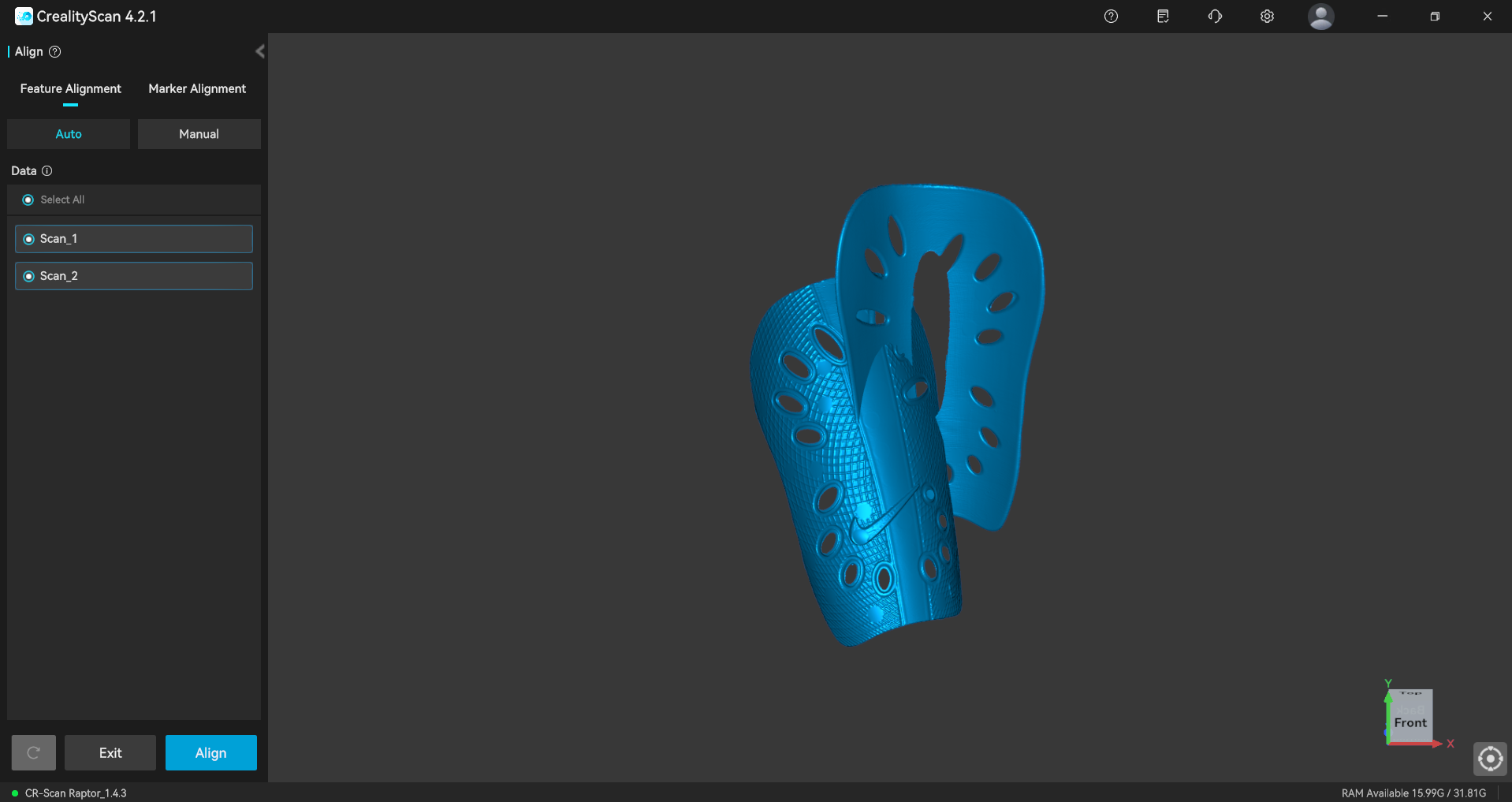
Task: Toggle the Scan_2 radio selection
Action: [29, 276]
